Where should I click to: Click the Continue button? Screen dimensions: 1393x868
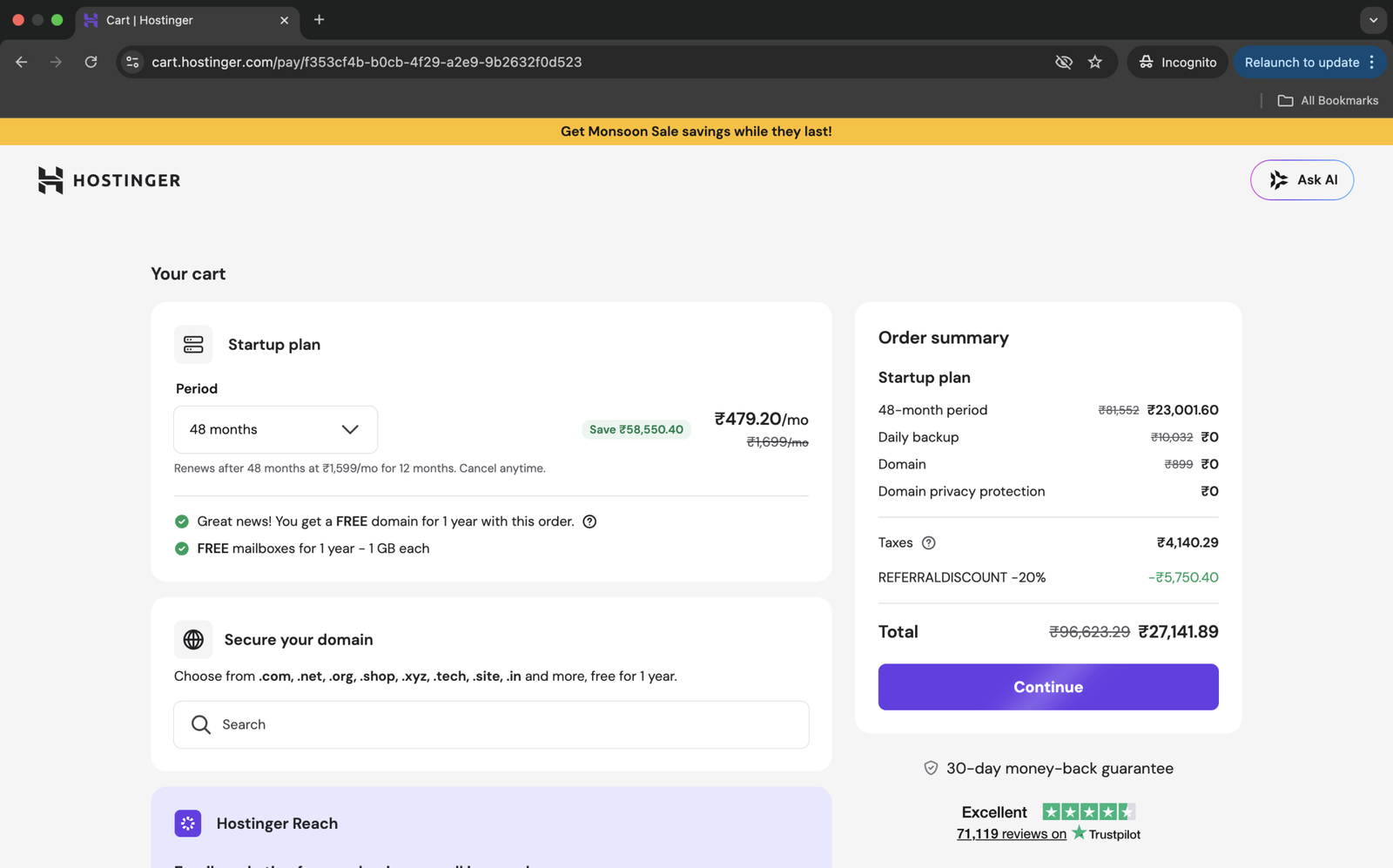1048,687
